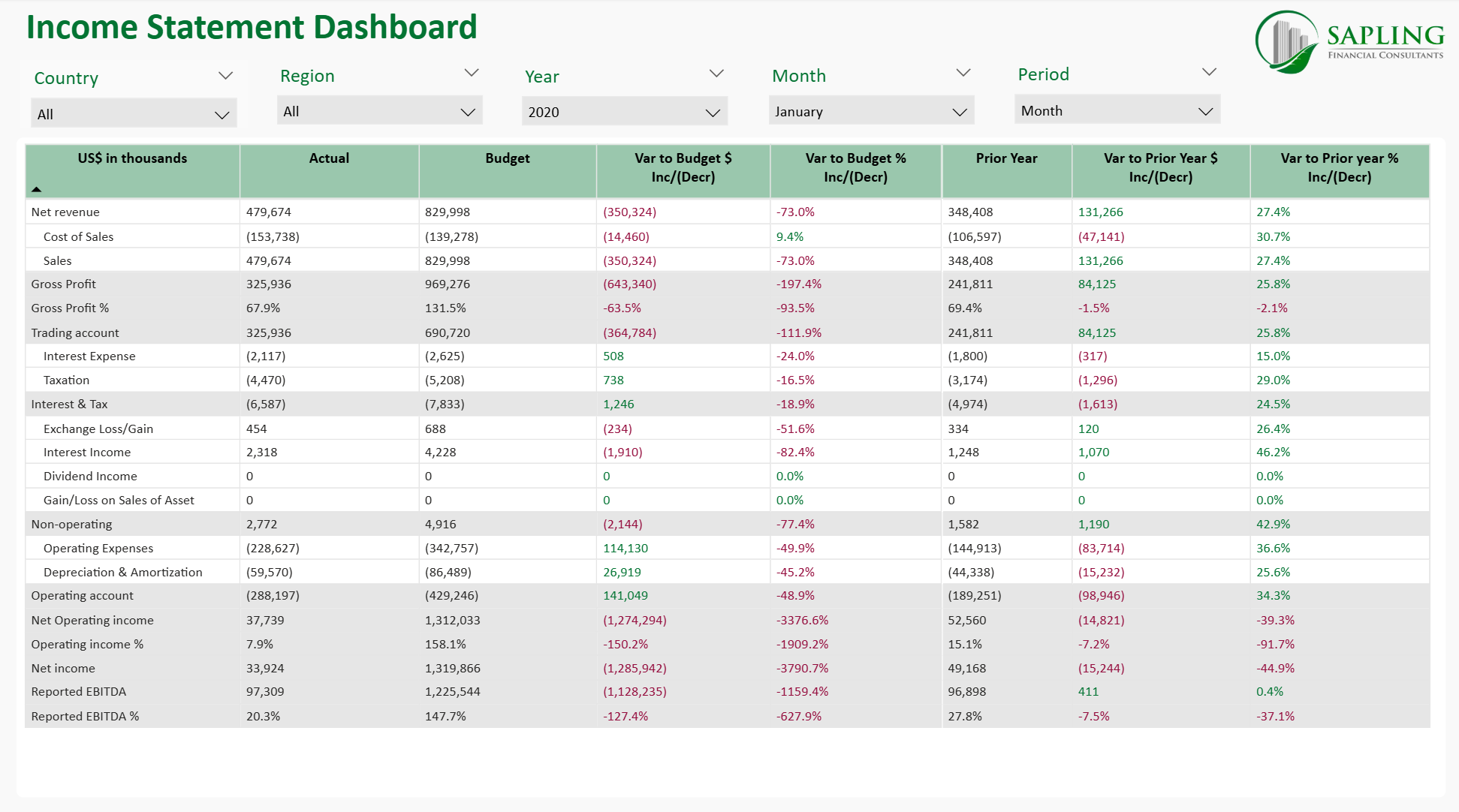The image size is (1459, 812).
Task: Open the Region dropdown showing All
Action: (379, 112)
